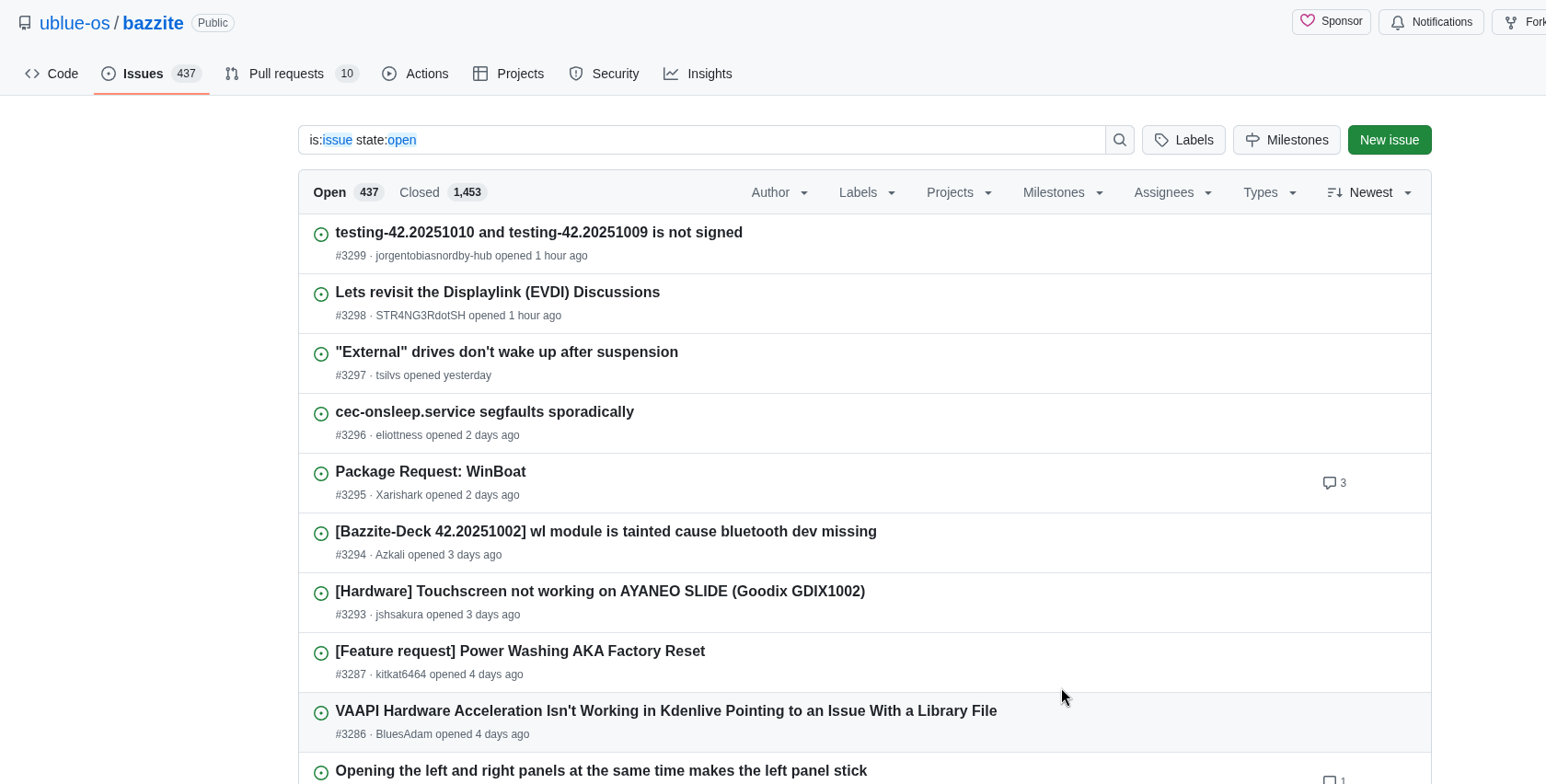1546x784 pixels.
Task: Open the Projects tab
Action: (508, 74)
